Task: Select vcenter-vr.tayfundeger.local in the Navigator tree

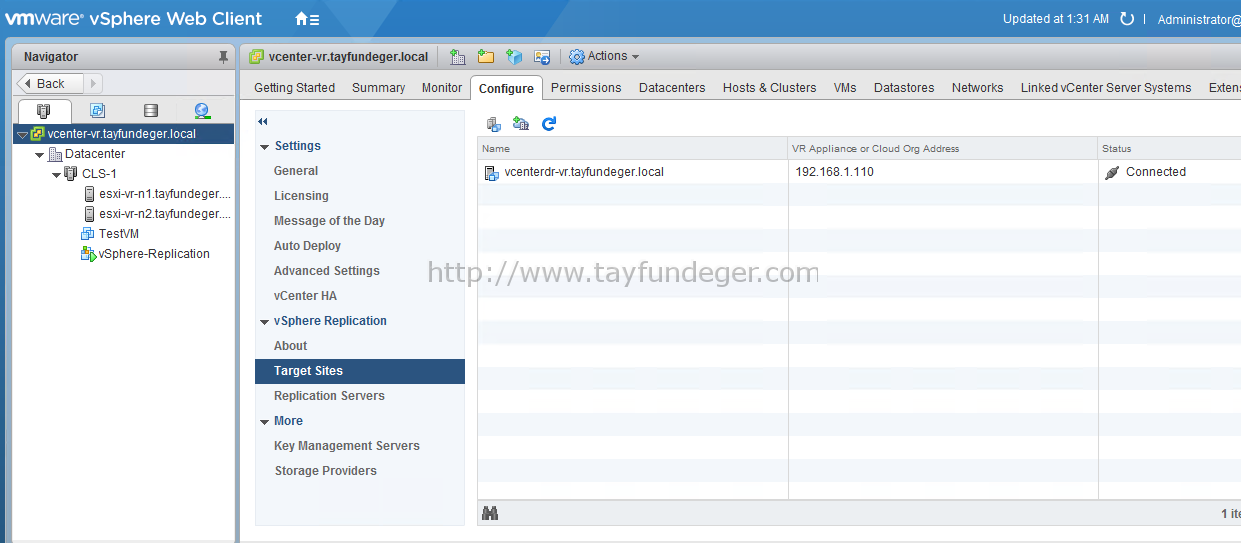Action: point(122,134)
